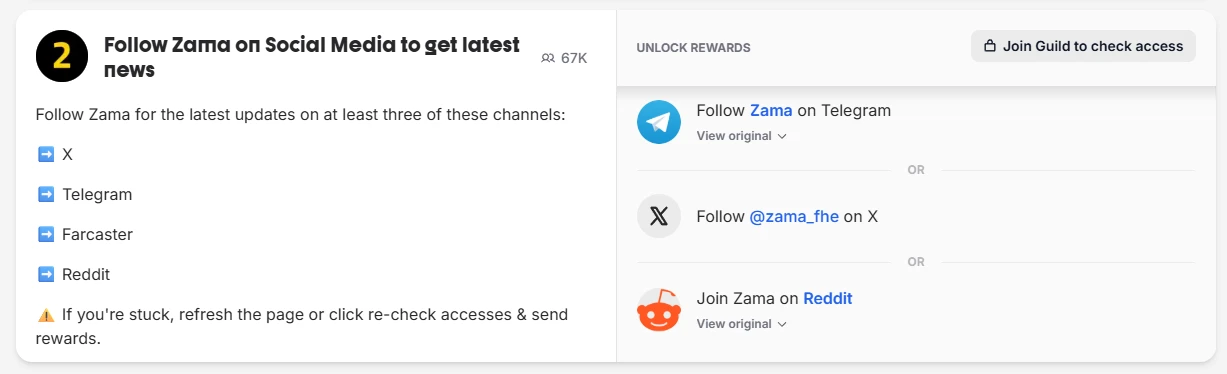Open the Zama Telegram link
The width and height of the screenshot is (1227, 374).
[771, 110]
